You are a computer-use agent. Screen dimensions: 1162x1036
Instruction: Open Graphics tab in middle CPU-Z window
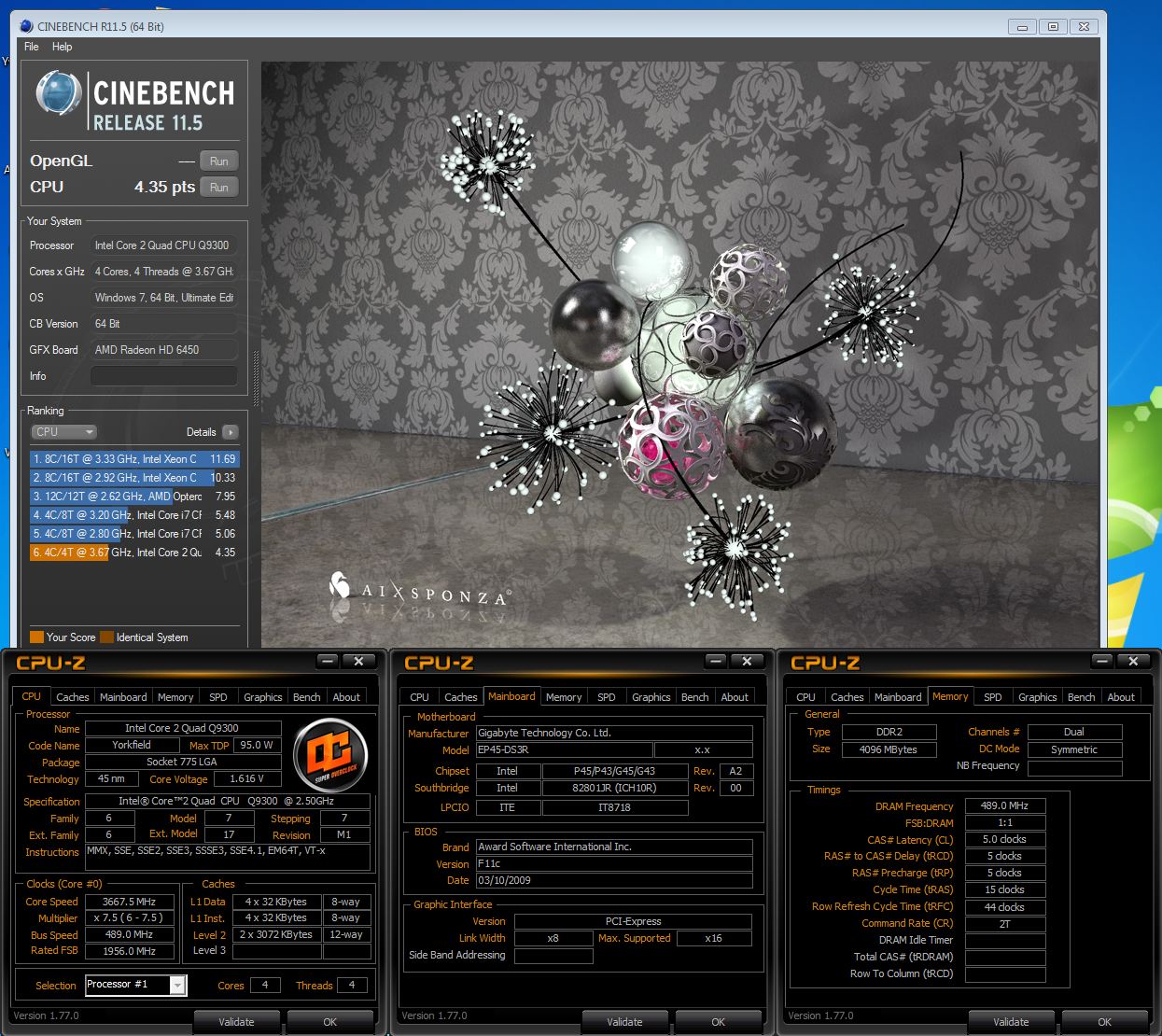(x=651, y=697)
